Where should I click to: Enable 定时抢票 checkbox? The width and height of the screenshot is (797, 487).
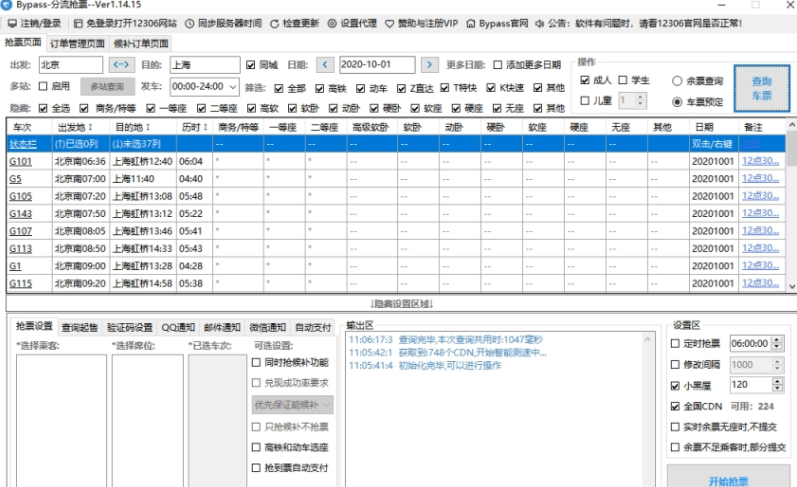tap(676, 344)
